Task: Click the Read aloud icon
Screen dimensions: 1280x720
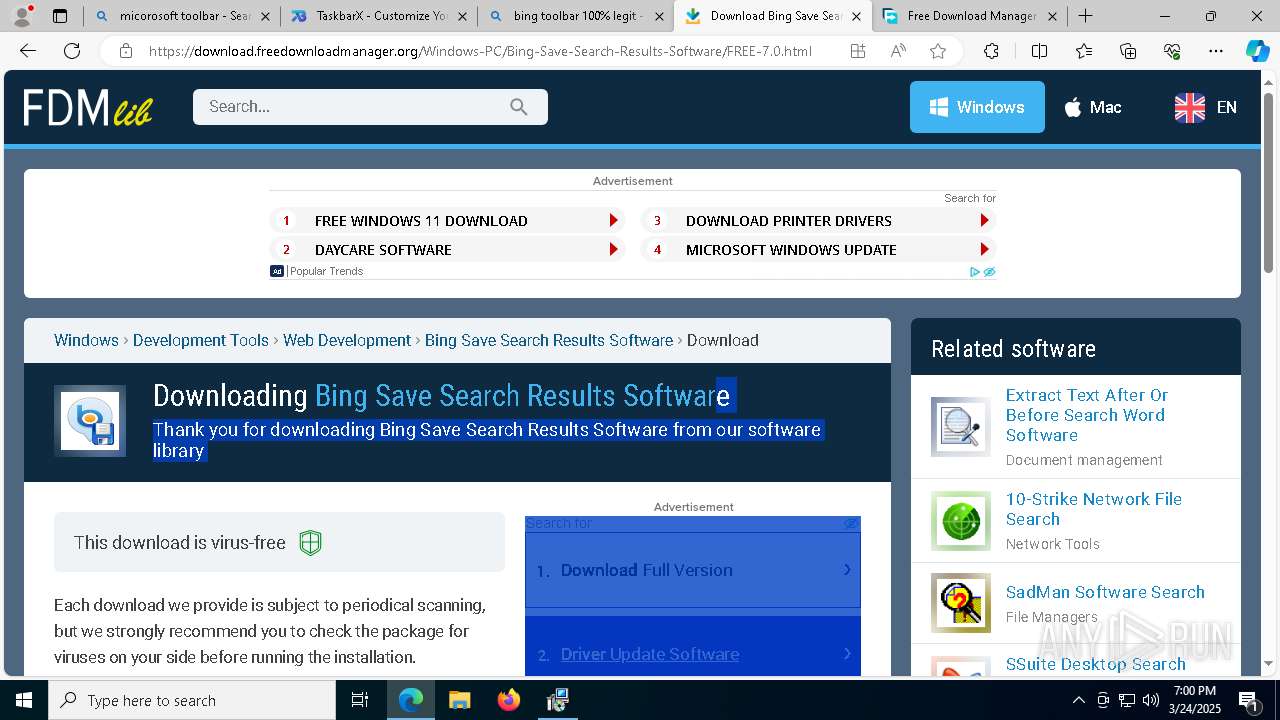Action: 898,51
